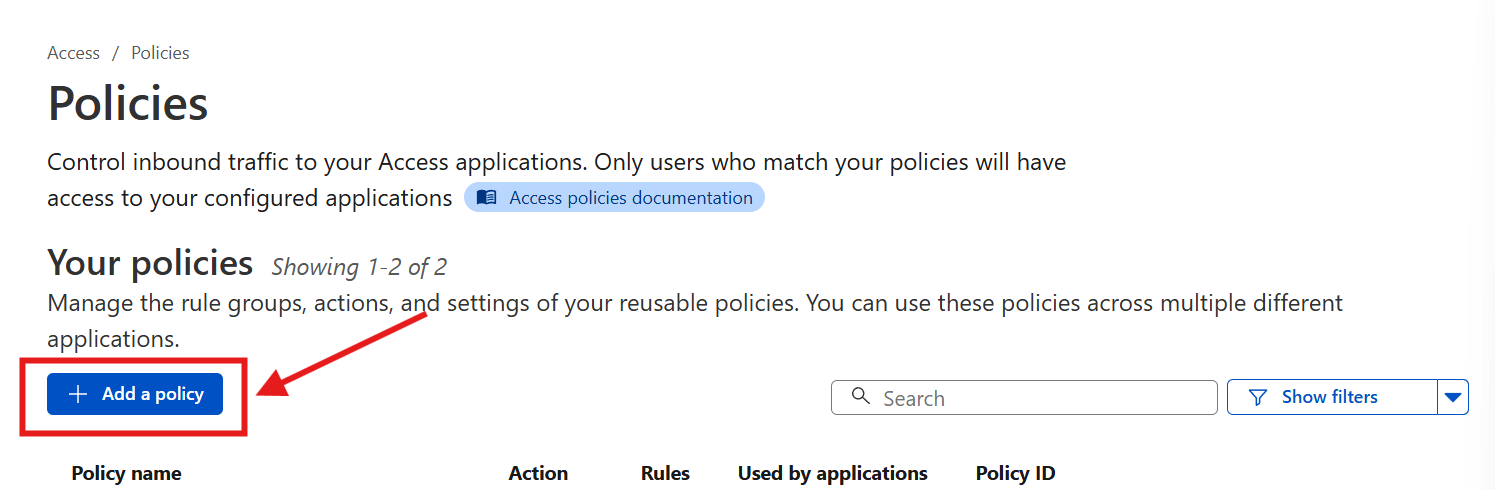This screenshot has width=1495, height=490.
Task: Click the Policy ID column header
Action: (x=1015, y=473)
